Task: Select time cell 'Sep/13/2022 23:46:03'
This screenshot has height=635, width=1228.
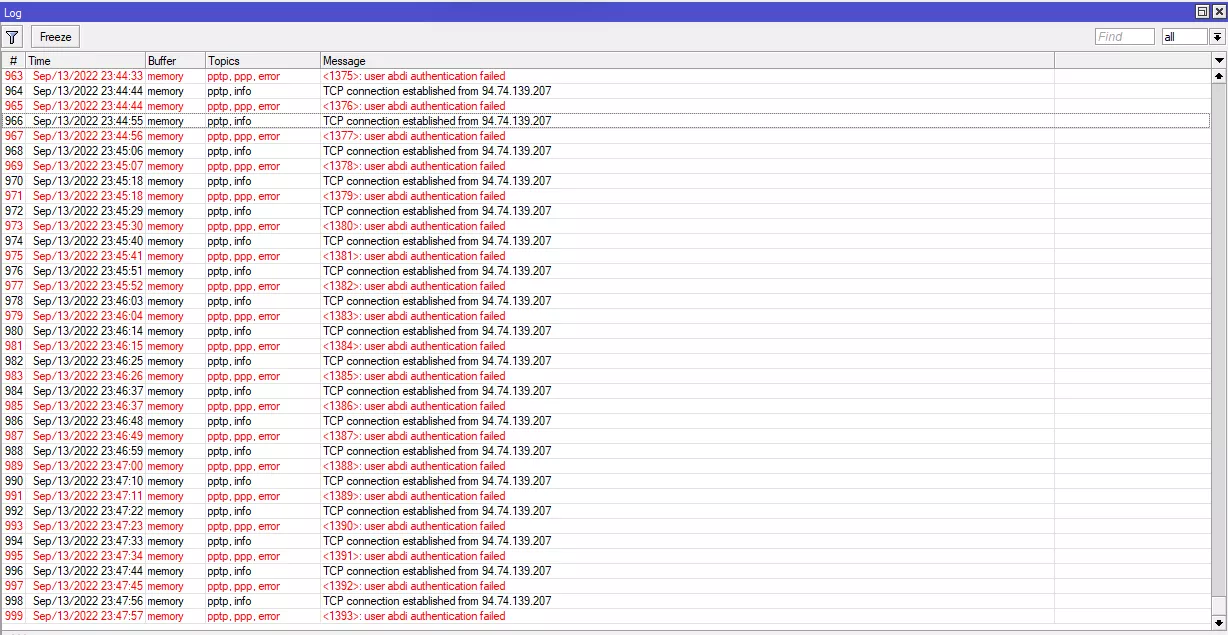Action: [x=88, y=301]
